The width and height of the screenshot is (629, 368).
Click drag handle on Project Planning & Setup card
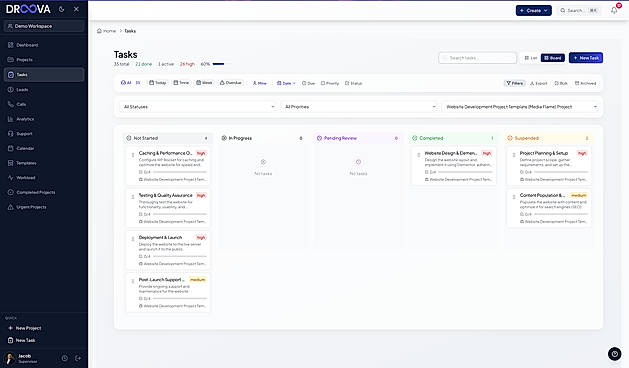pos(514,155)
